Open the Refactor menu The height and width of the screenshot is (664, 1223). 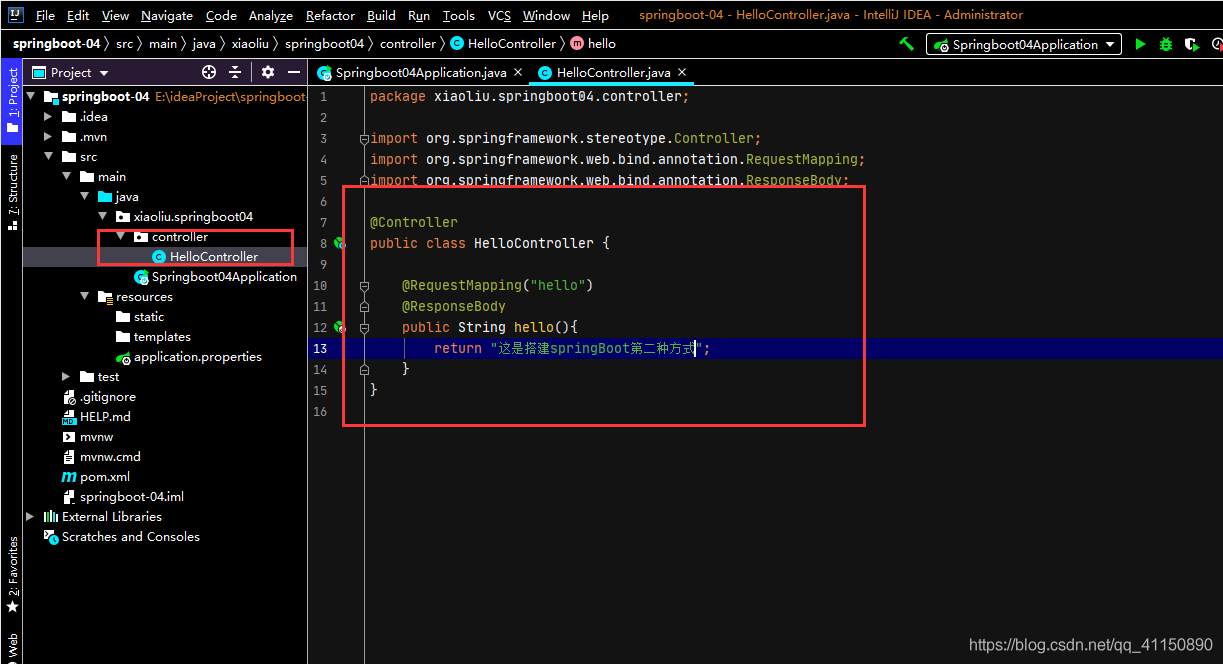pyautogui.click(x=330, y=15)
